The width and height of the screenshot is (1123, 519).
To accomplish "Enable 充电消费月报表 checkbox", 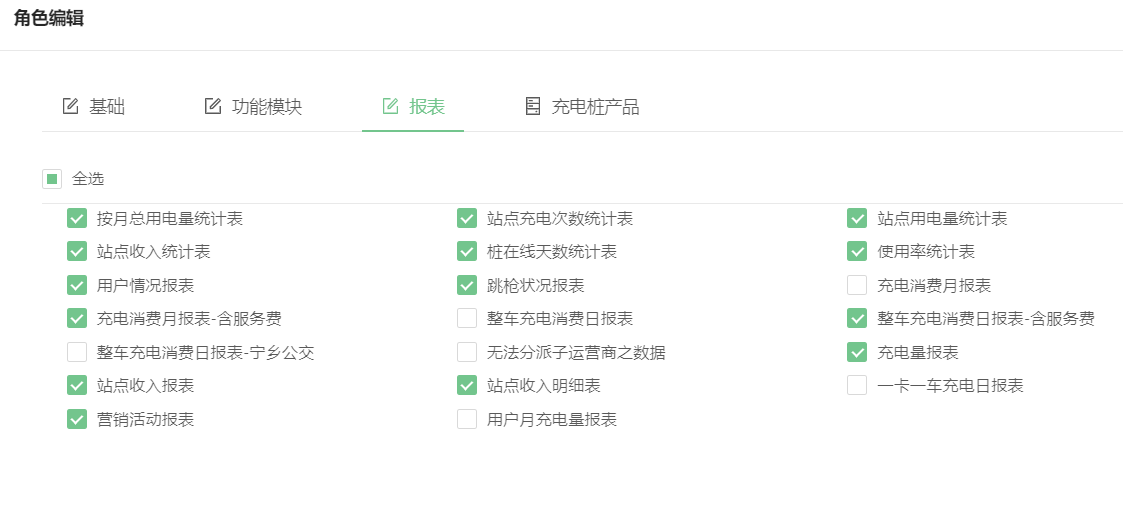I will 857,286.
